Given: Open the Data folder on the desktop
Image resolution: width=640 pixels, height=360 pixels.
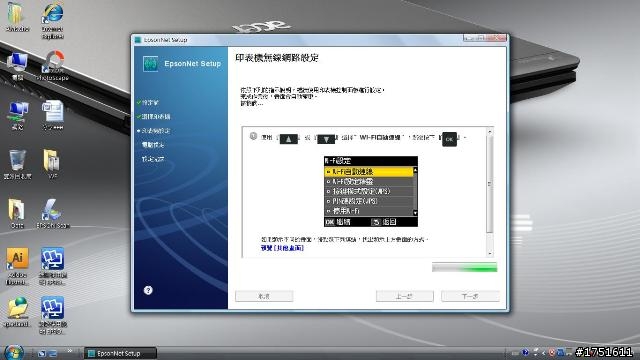Looking at the screenshot, I should pos(17,213).
